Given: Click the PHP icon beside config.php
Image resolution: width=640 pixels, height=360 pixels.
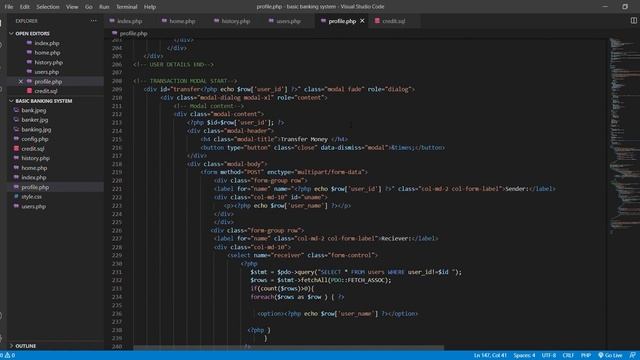Looking at the screenshot, I should 16,139.
